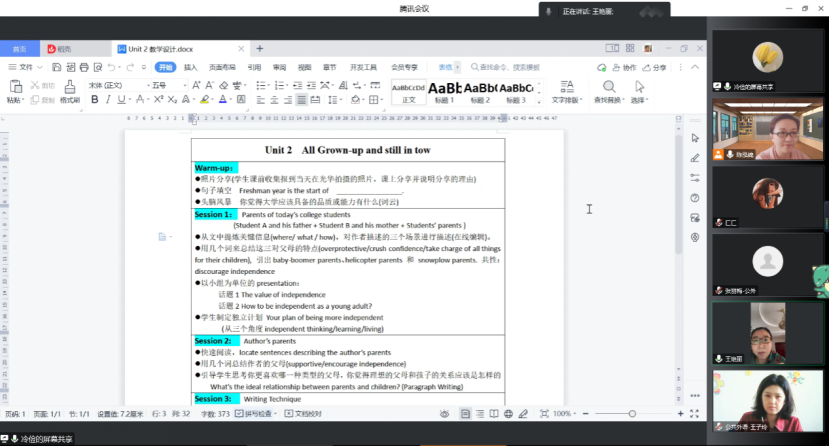
Task: Click the 协作 collaborate button
Action: point(624,67)
